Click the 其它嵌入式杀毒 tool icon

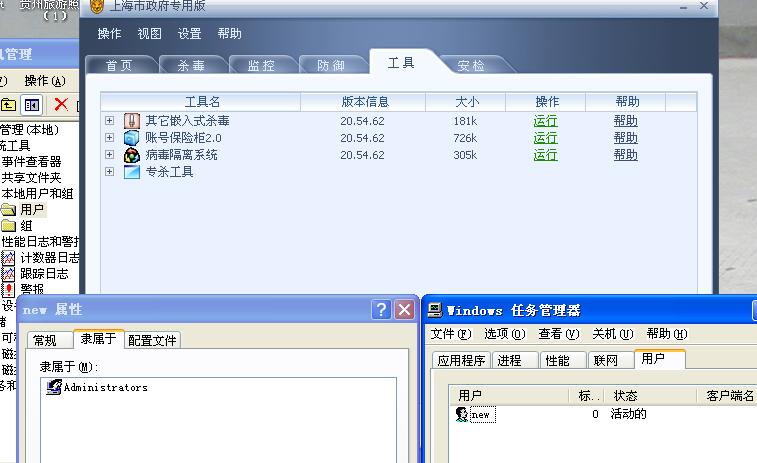pos(132,121)
